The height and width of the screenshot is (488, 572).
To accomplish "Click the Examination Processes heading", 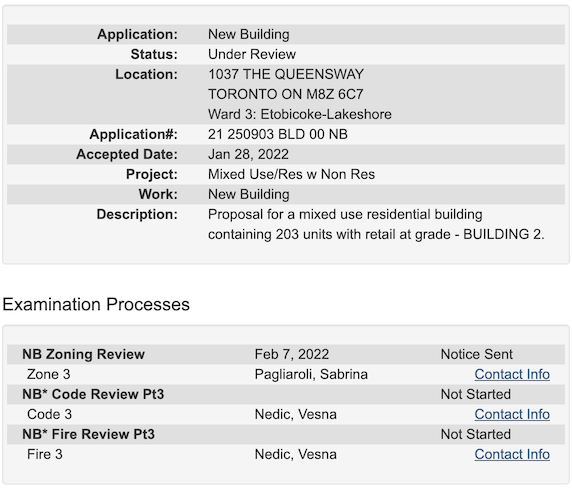I will tap(96, 305).
